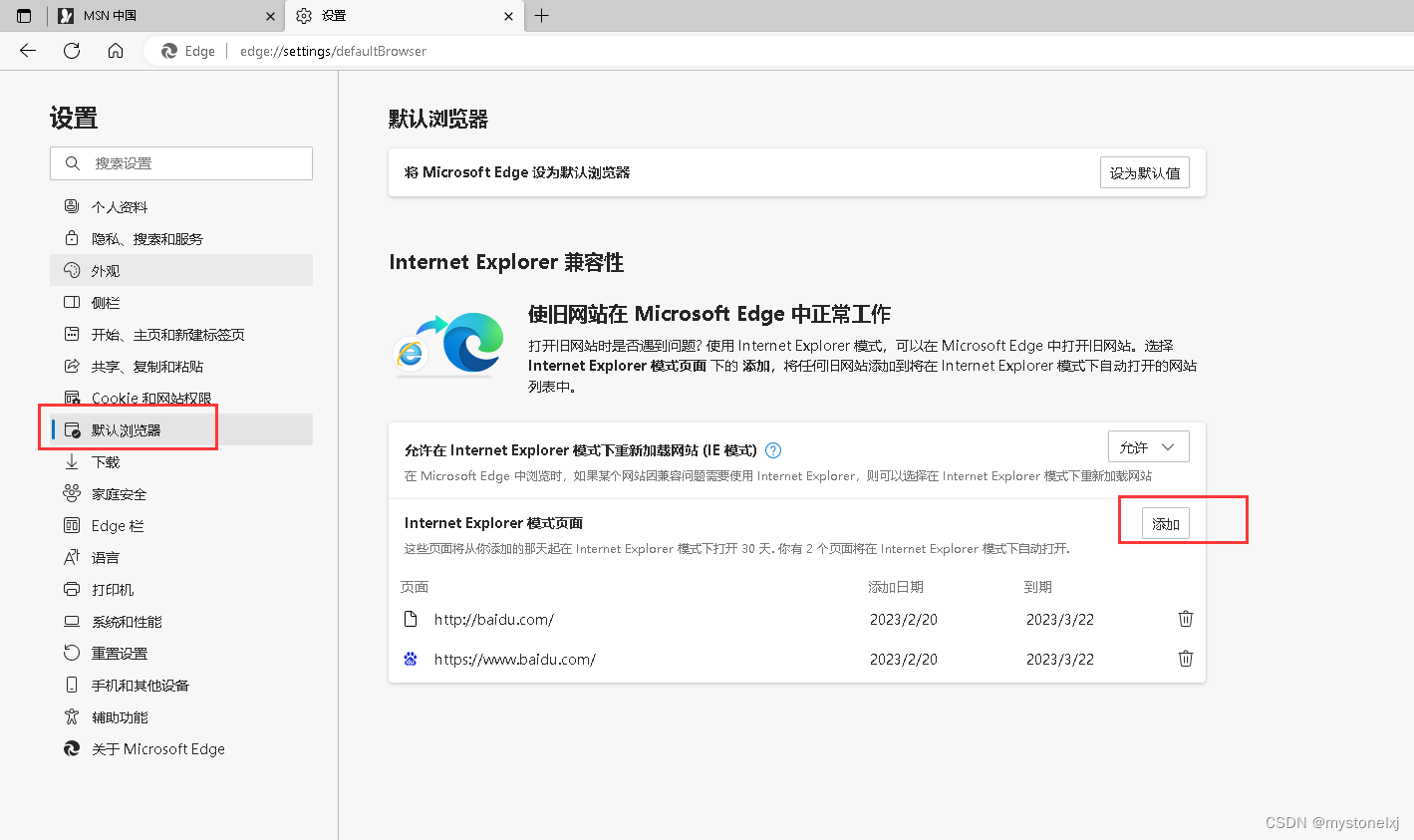Click the address bar URL field
This screenshot has width=1414, height=840.
(x=333, y=51)
